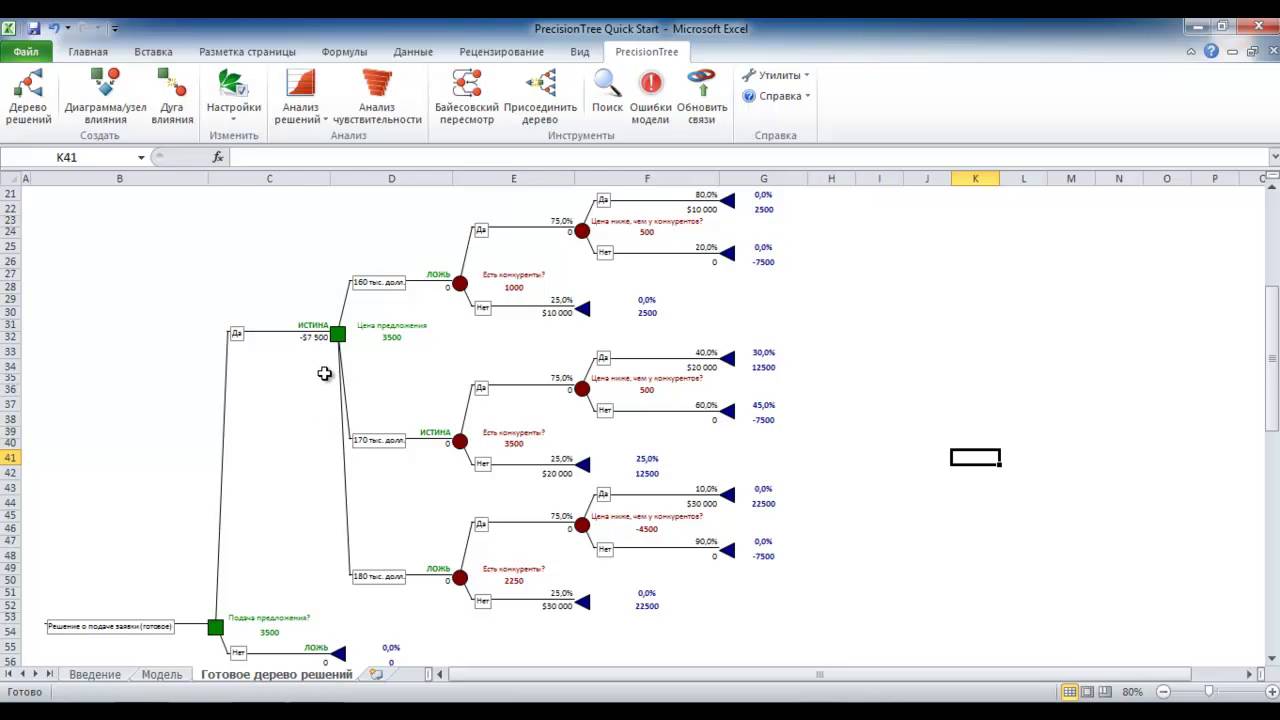Viewport: 1280px width, 720px height.
Task: Click the insert function fx button
Action: pos(218,157)
